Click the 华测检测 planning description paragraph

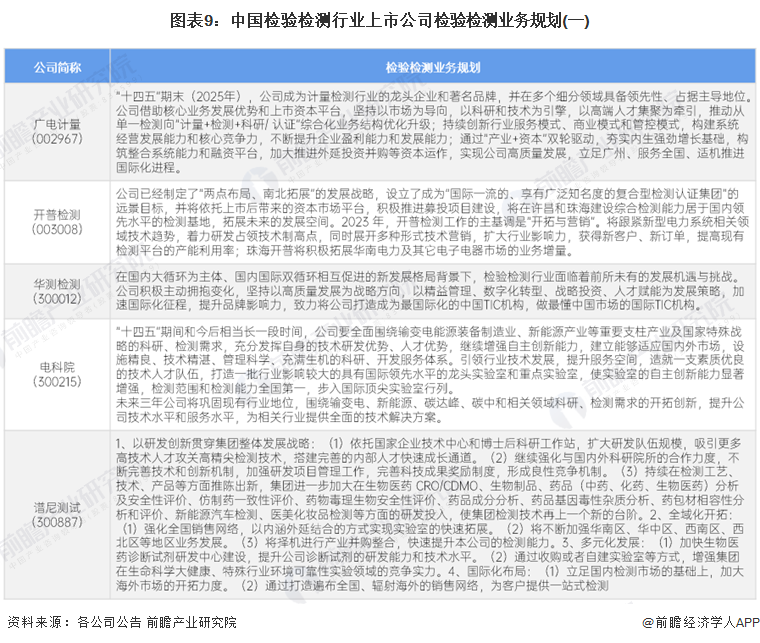pyautogui.click(x=430, y=291)
